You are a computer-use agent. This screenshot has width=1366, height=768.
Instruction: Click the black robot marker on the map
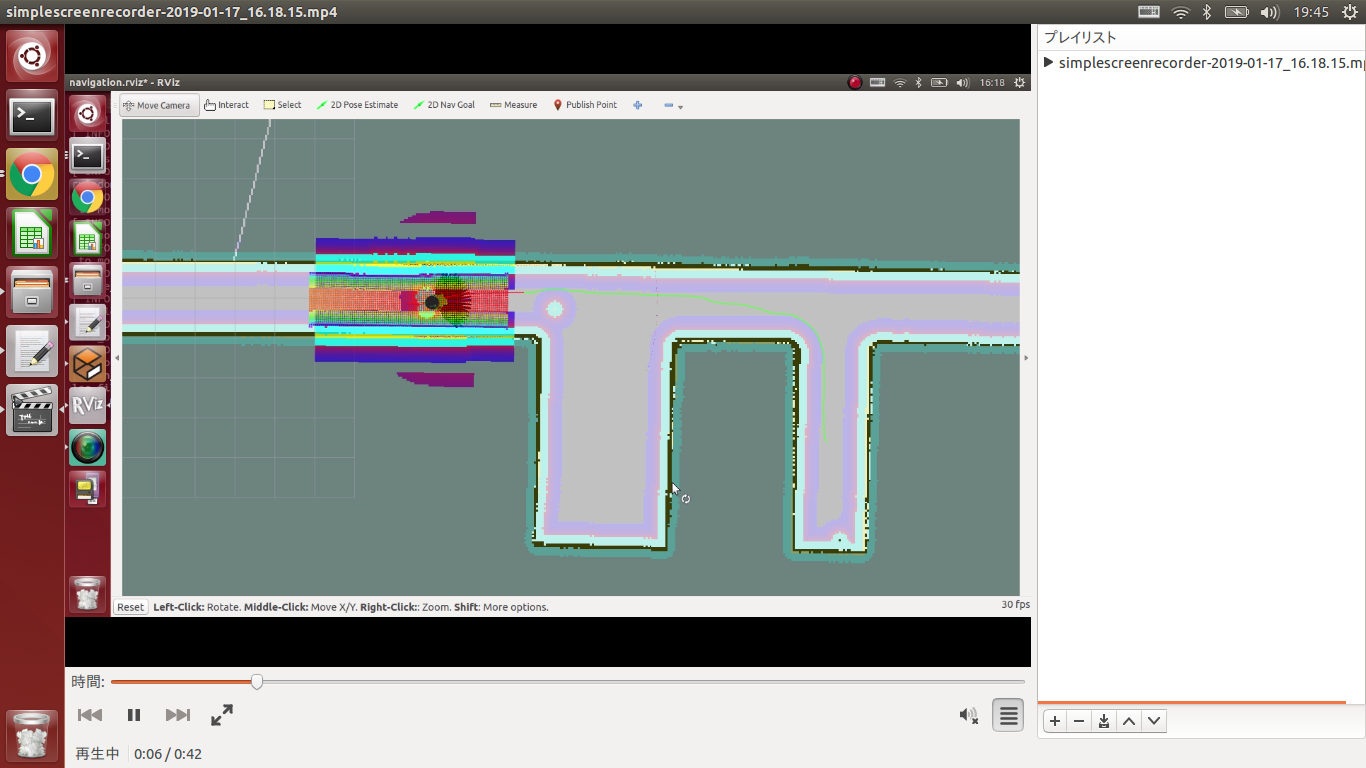[x=432, y=302]
